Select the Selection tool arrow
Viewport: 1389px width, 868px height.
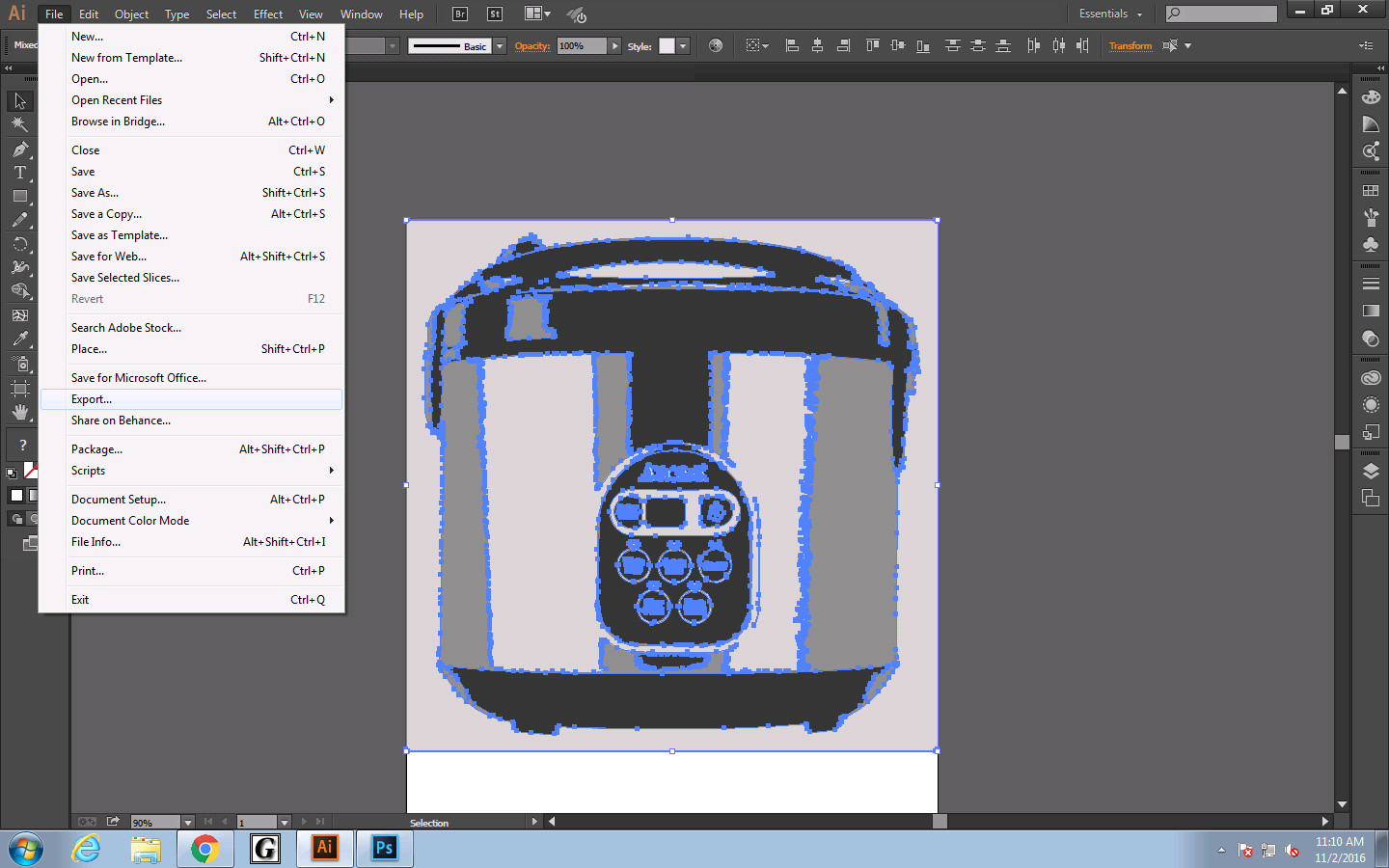pyautogui.click(x=20, y=101)
